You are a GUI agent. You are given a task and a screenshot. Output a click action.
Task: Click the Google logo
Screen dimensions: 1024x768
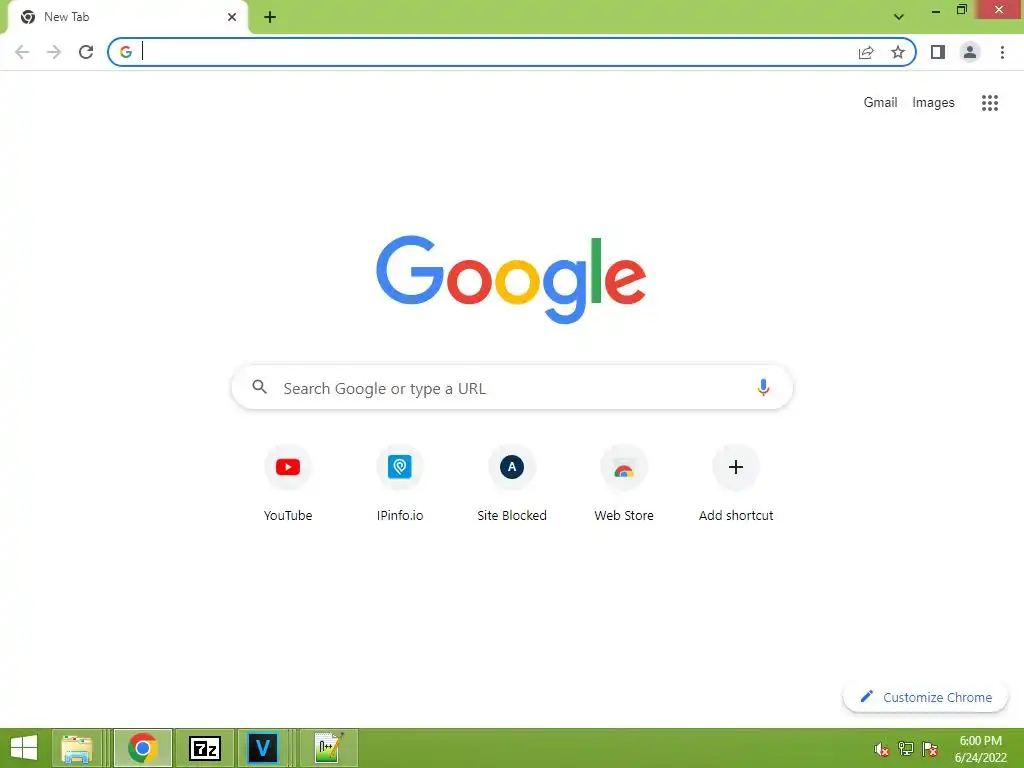pos(511,280)
